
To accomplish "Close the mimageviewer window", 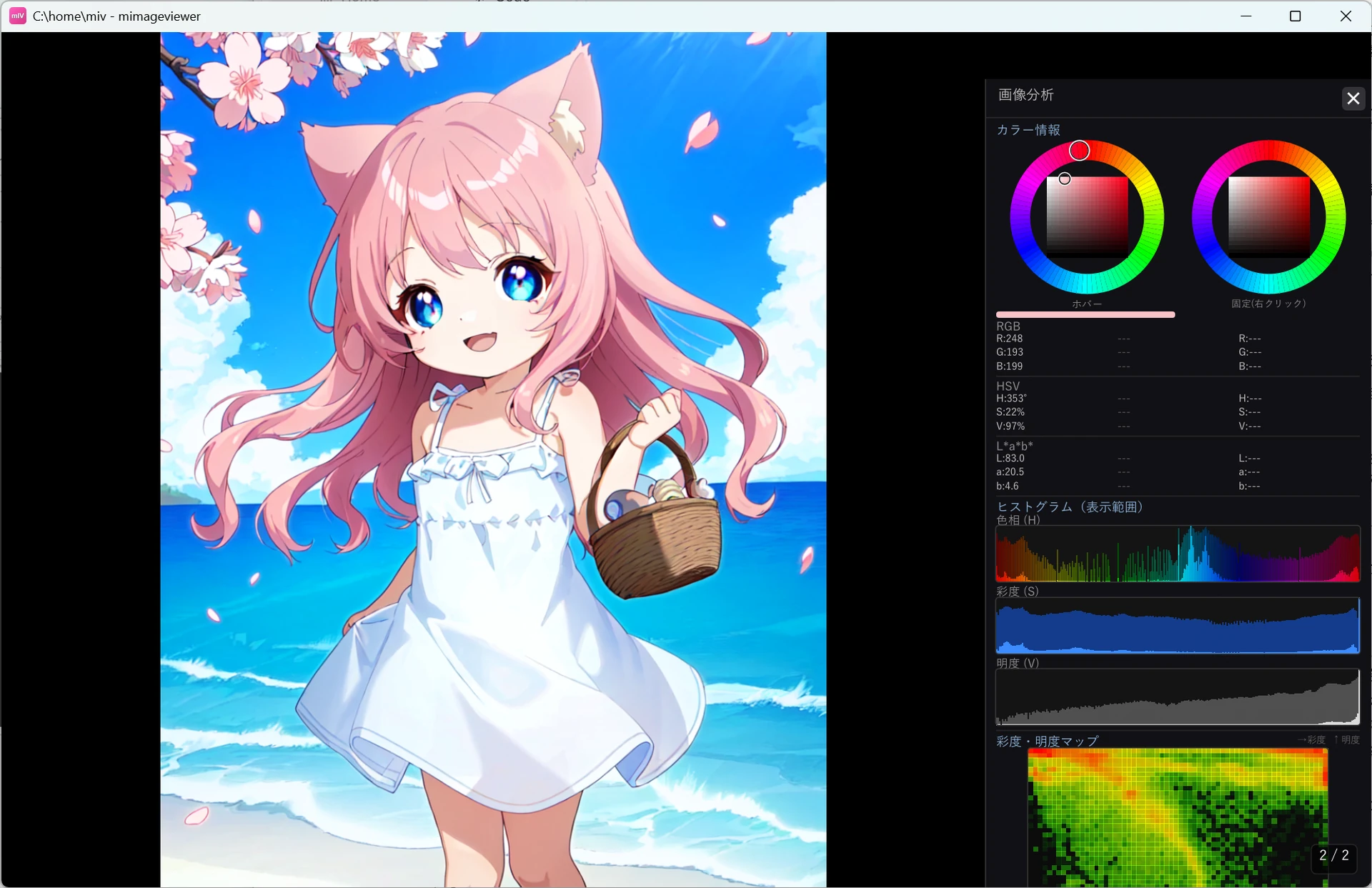I will click(x=1346, y=16).
